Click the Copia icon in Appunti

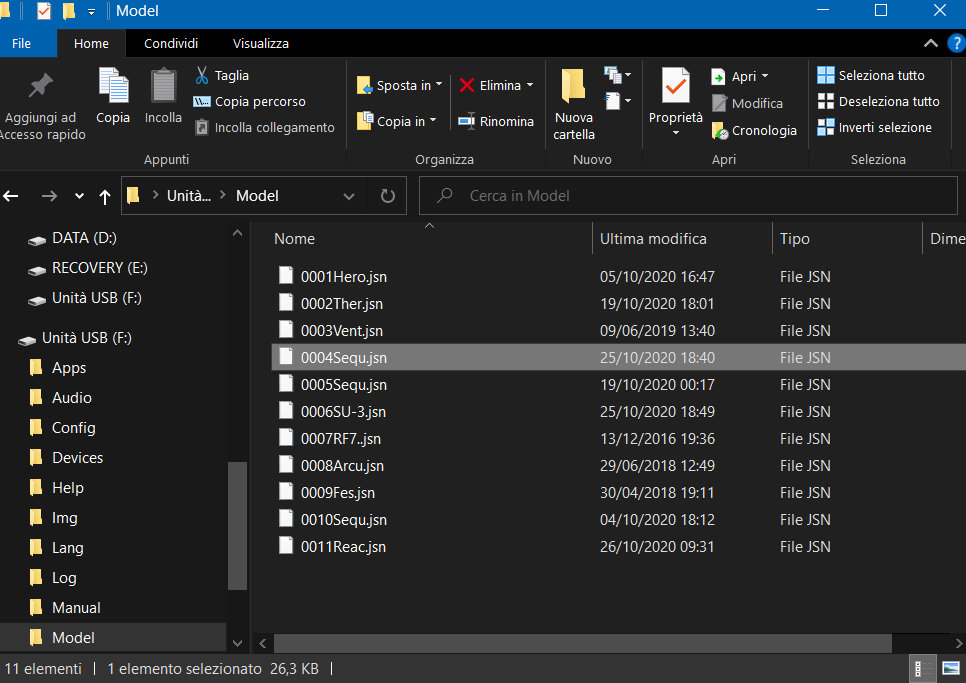[x=113, y=86]
